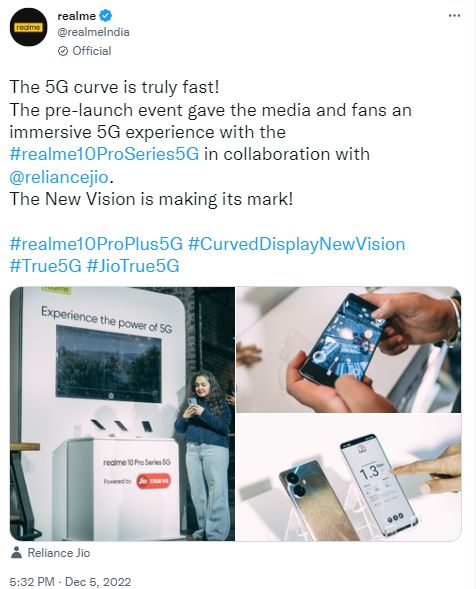Click the person icon beside Reliance Jio
Screen dimensions: 476x589
16,553
